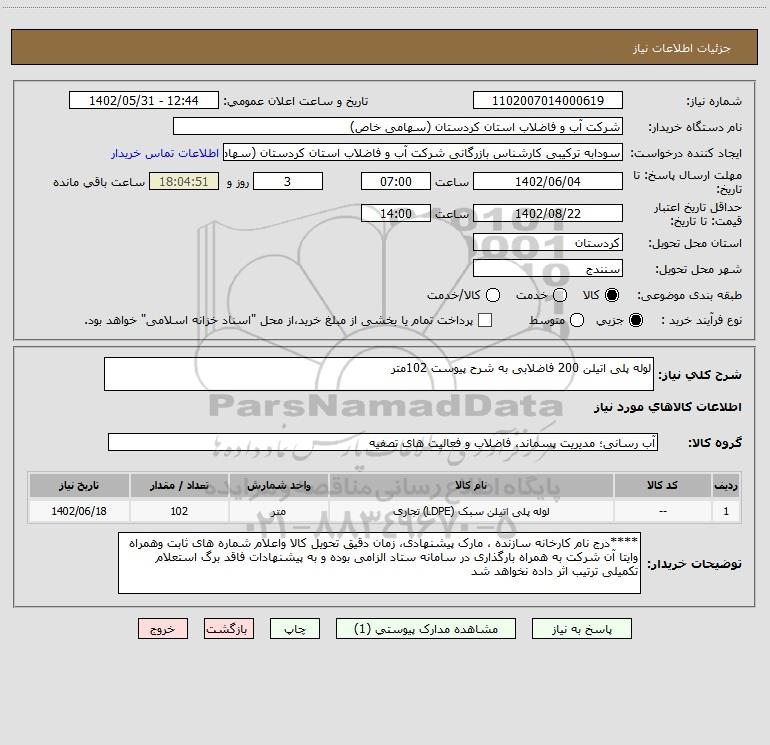Click the response deadline date 1402/06/04
This screenshot has width=770, height=745.
pos(548,181)
